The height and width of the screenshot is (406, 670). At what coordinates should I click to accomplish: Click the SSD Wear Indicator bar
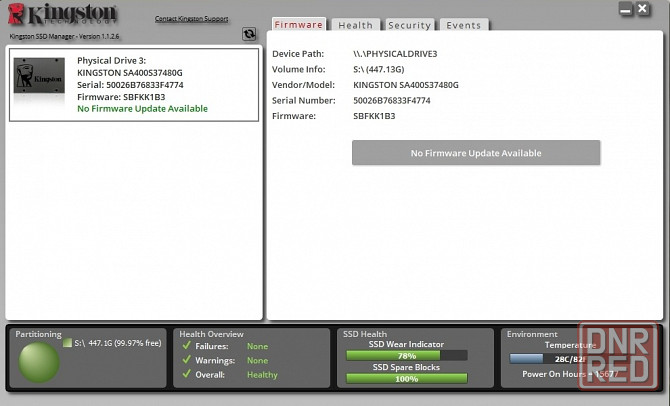[x=406, y=355]
